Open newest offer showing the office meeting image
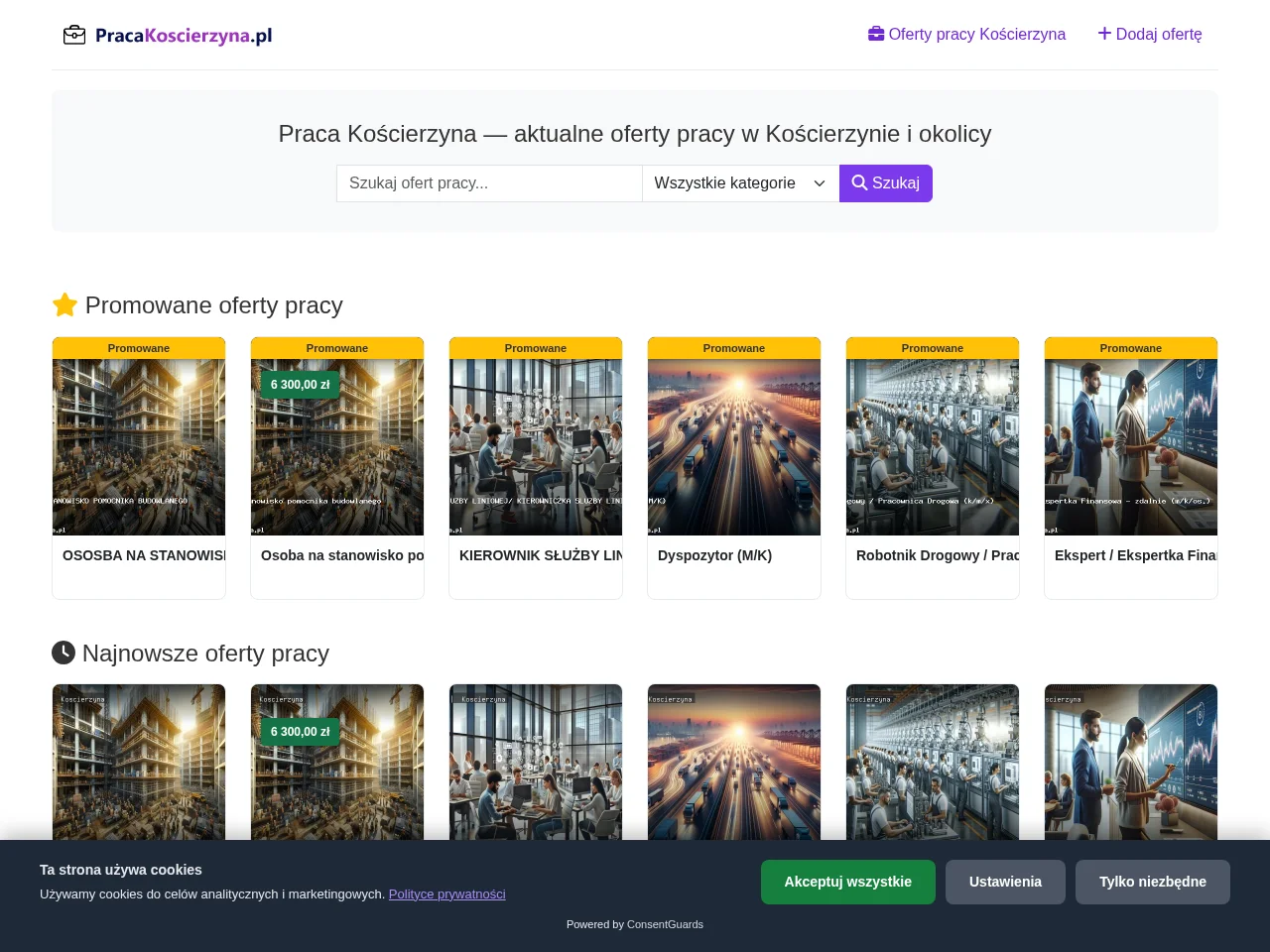The image size is (1270, 952). pos(536,763)
